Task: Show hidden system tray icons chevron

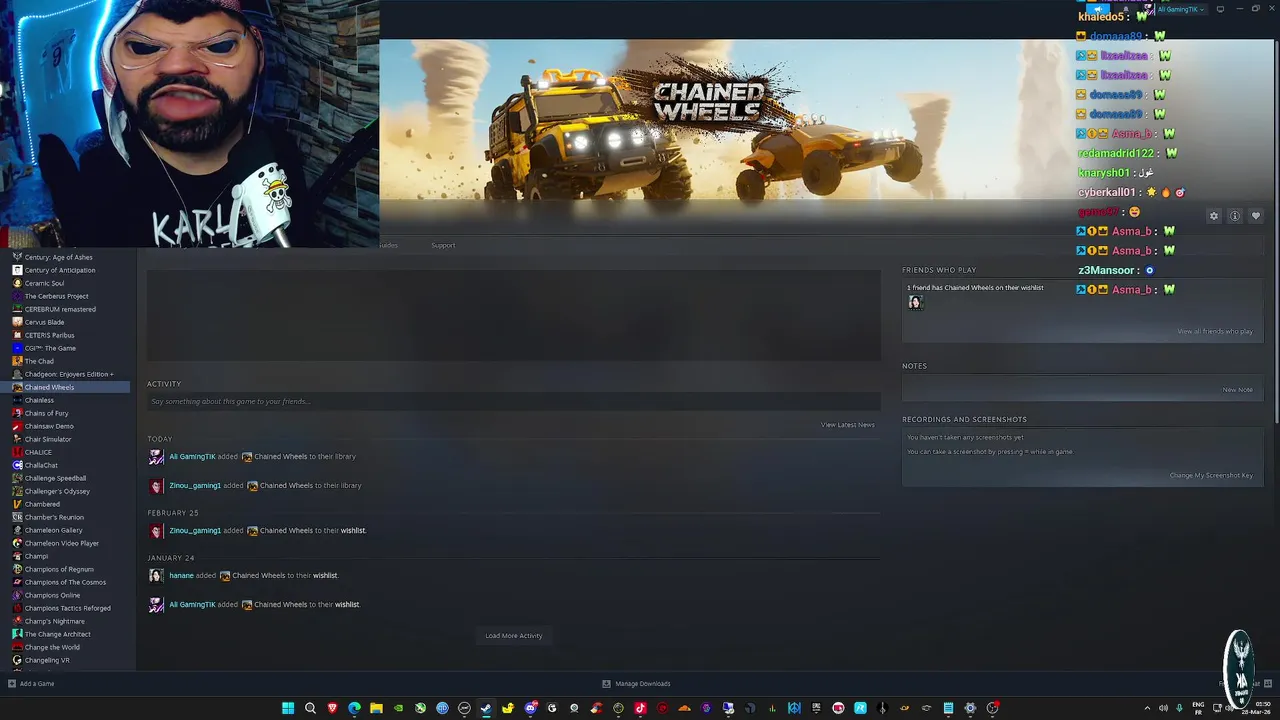Action: (x=1147, y=708)
